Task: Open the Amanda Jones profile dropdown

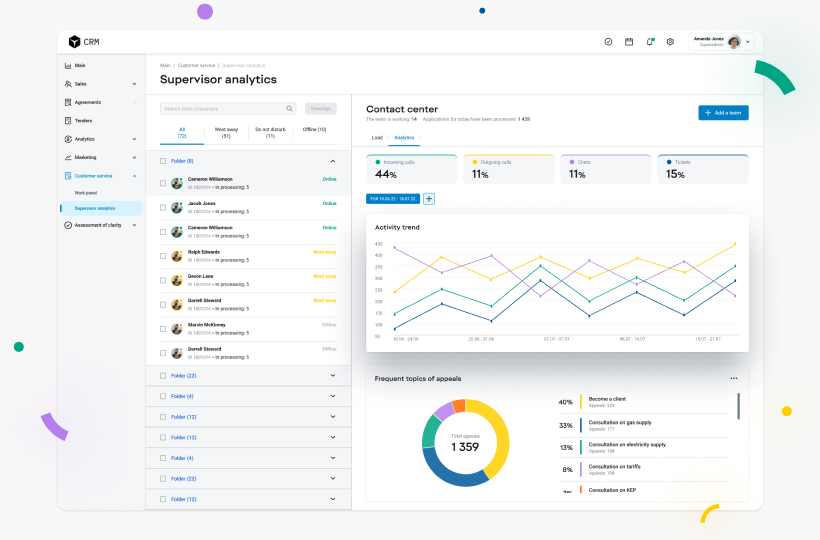Action: pos(748,42)
